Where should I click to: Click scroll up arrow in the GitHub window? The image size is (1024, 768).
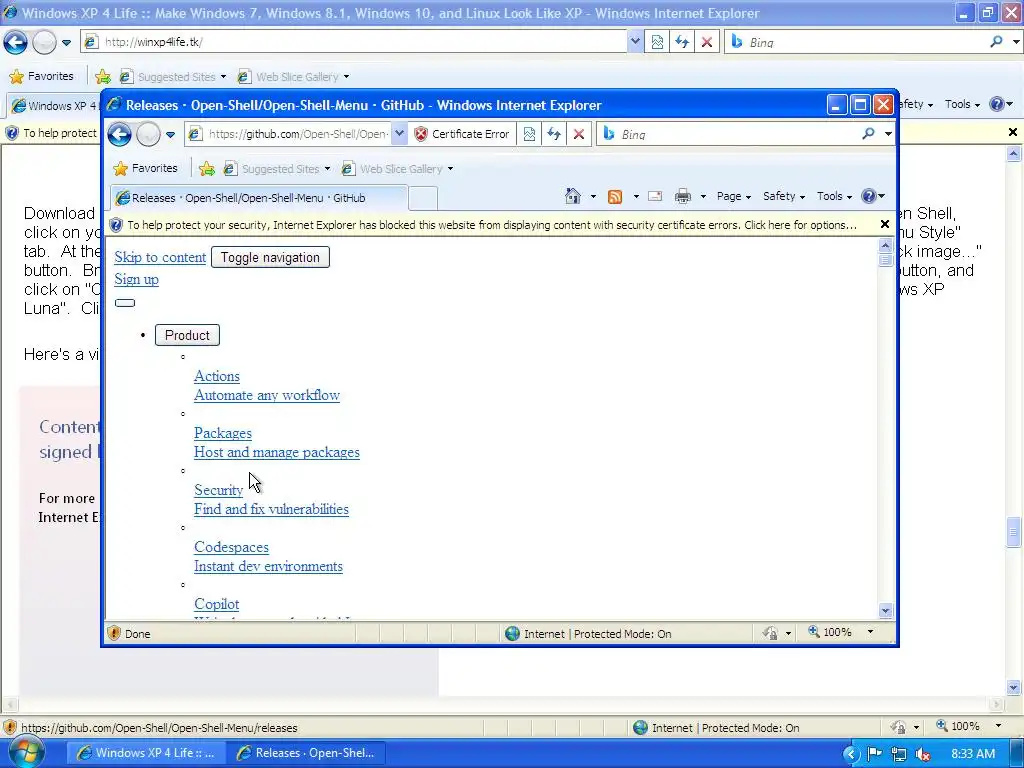[886, 246]
